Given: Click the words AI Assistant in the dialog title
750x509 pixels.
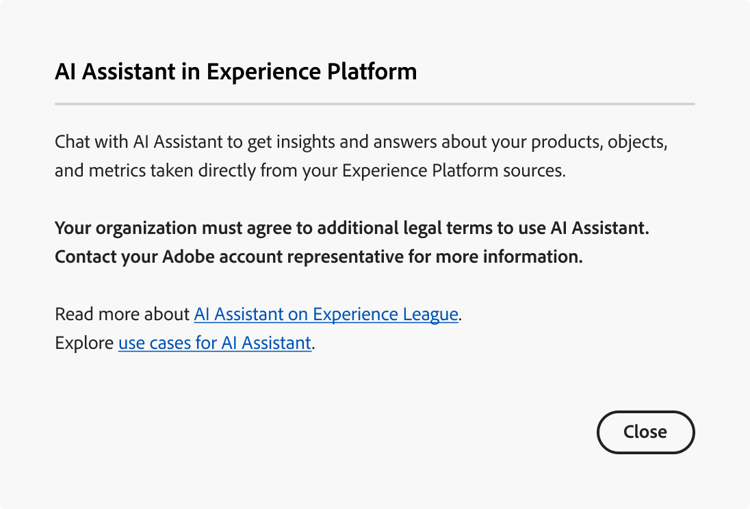Looking at the screenshot, I should (x=112, y=72).
